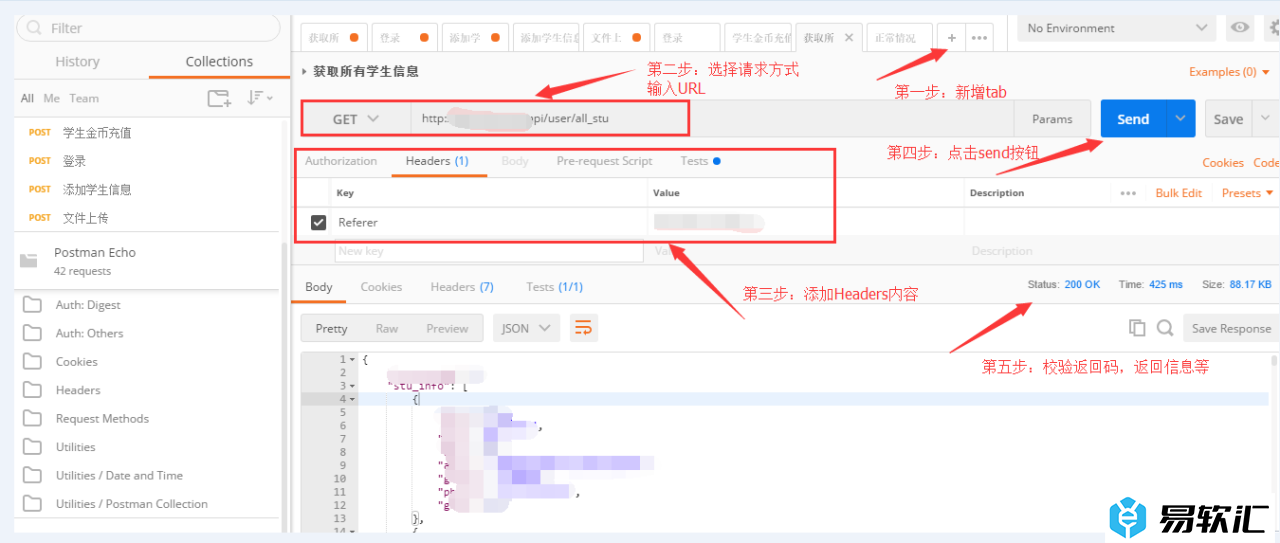Click the Save Response button
The image size is (1280, 543).
pyautogui.click(x=1231, y=328)
